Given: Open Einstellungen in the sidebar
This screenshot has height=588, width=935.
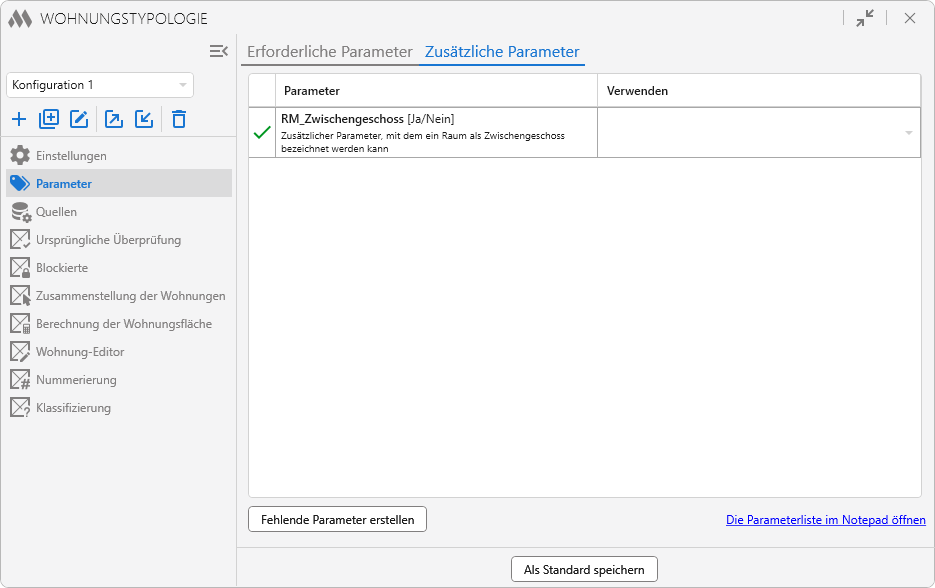Looking at the screenshot, I should coord(71,156).
